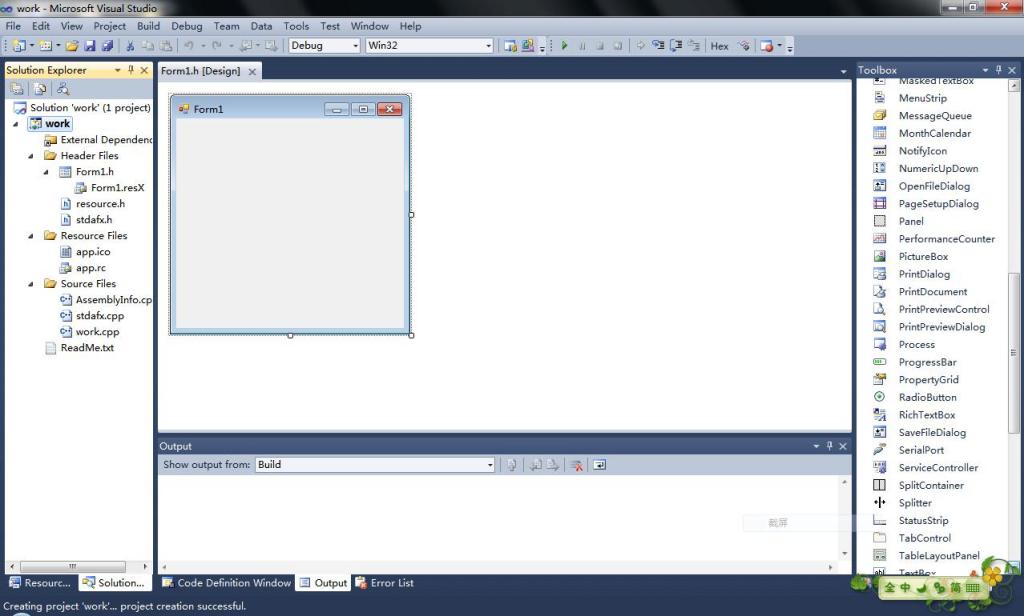Collapse the Header Files folder

click(x=31, y=156)
